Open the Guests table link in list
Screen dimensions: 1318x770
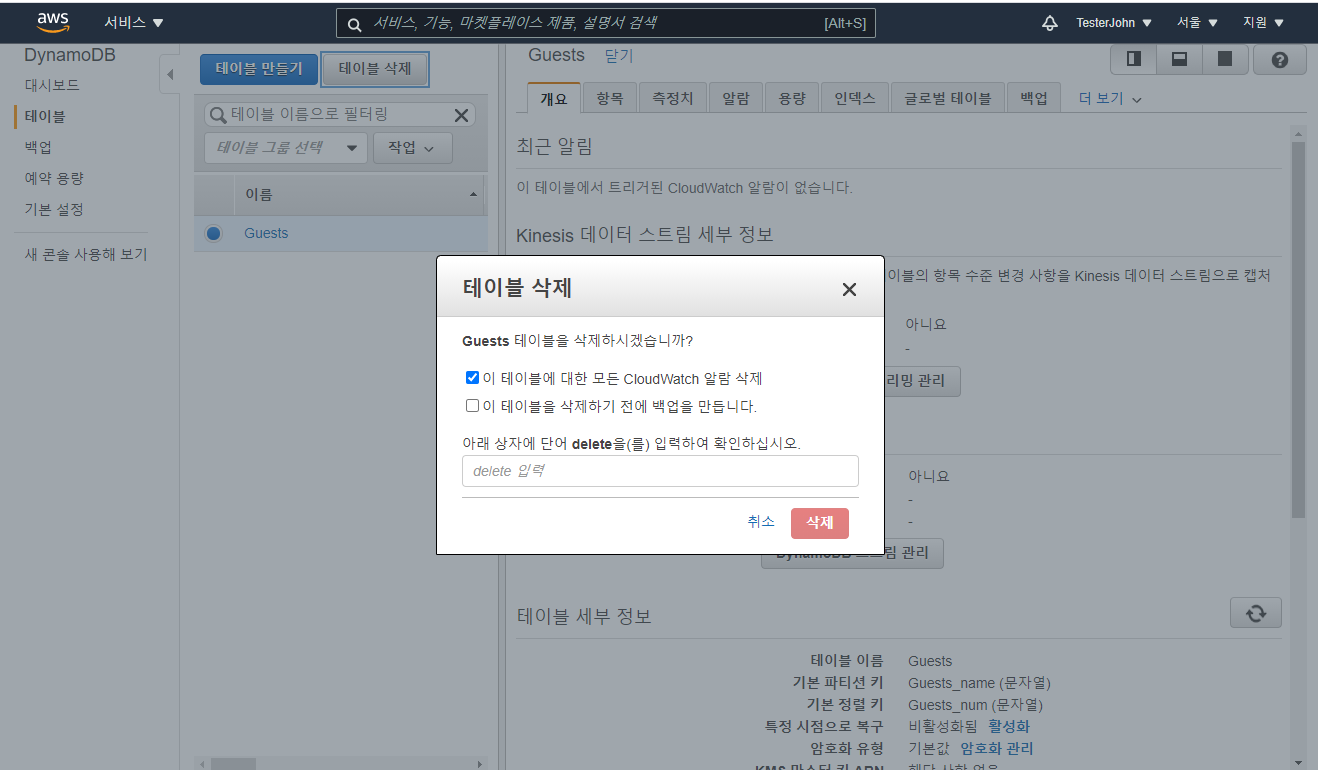pyautogui.click(x=266, y=233)
